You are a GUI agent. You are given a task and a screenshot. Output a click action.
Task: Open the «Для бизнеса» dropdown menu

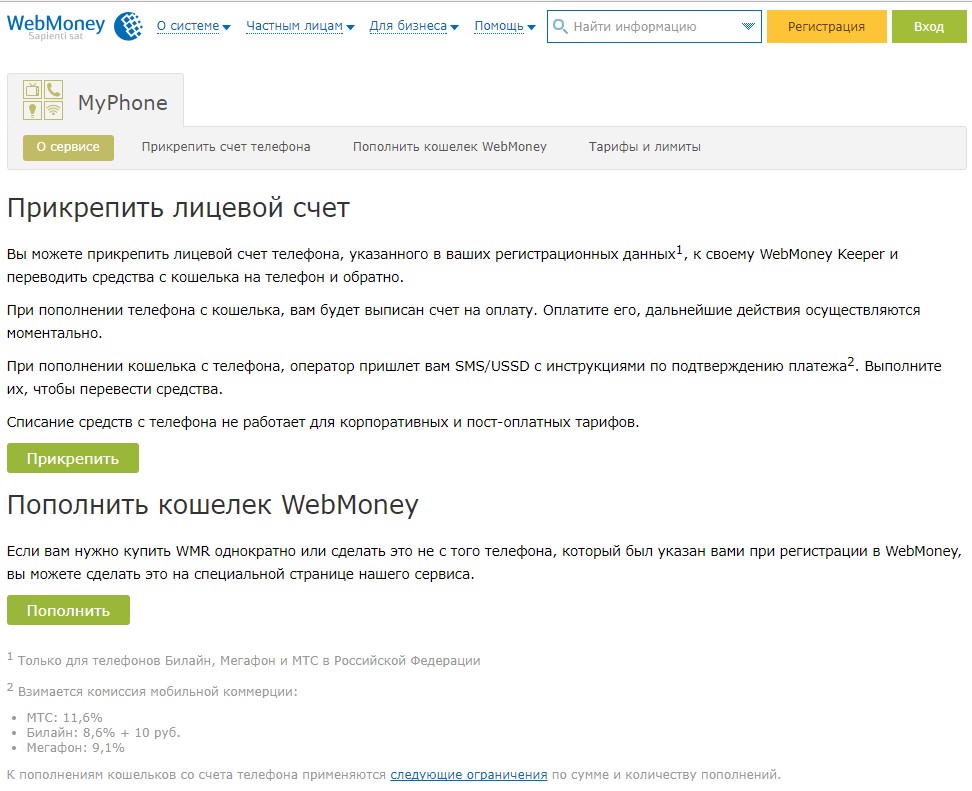click(x=413, y=27)
